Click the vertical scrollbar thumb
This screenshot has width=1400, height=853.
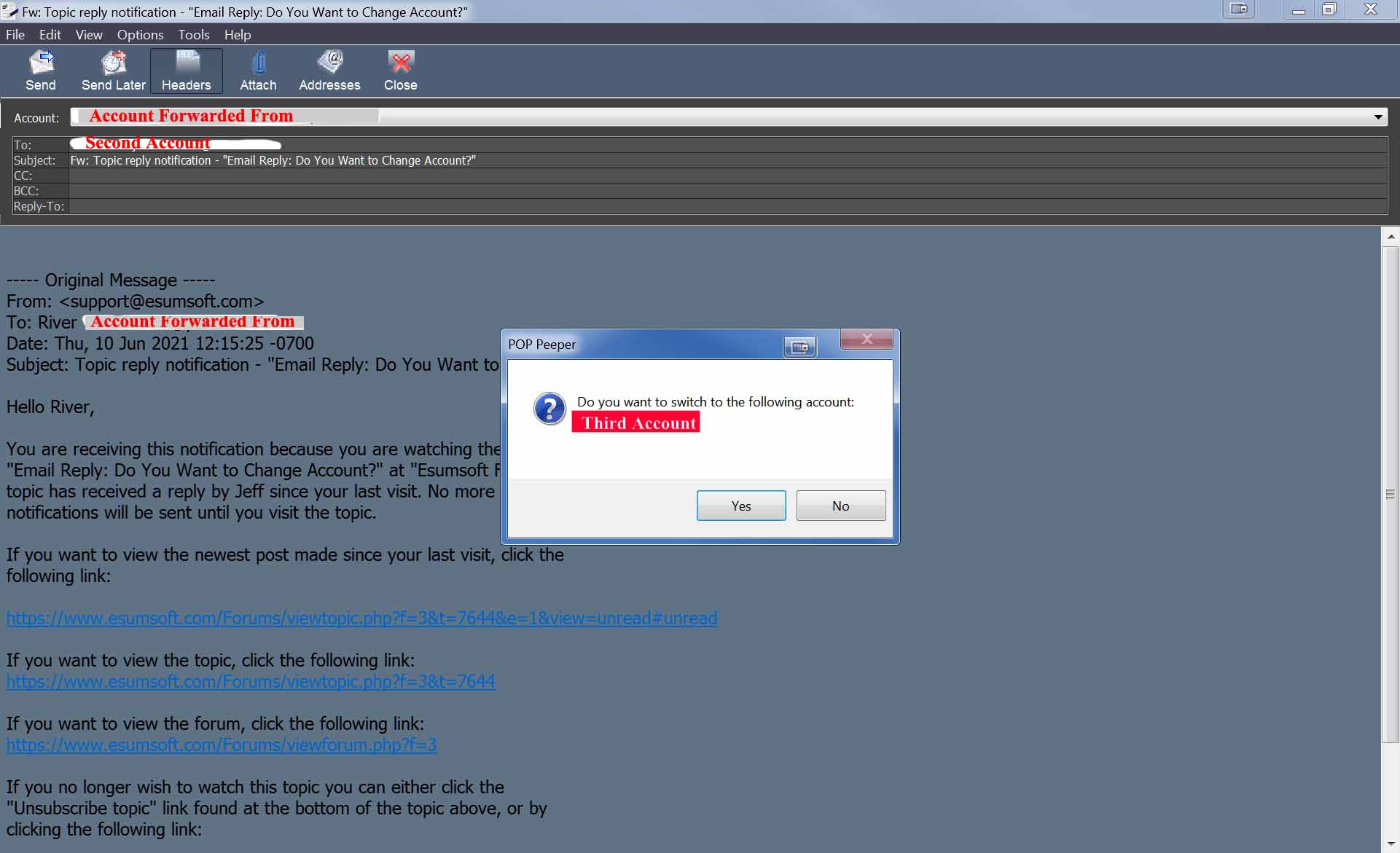(x=1391, y=495)
